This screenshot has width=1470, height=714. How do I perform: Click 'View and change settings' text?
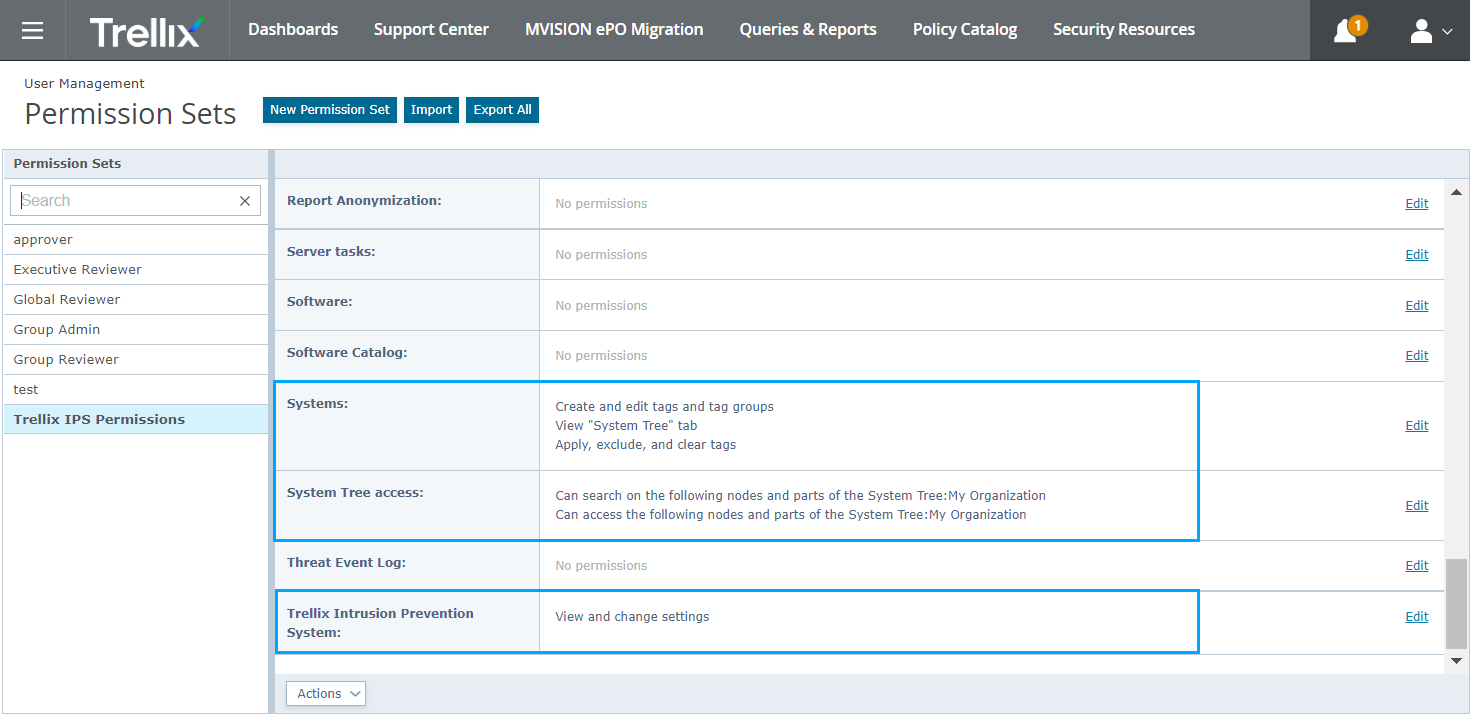pos(632,617)
